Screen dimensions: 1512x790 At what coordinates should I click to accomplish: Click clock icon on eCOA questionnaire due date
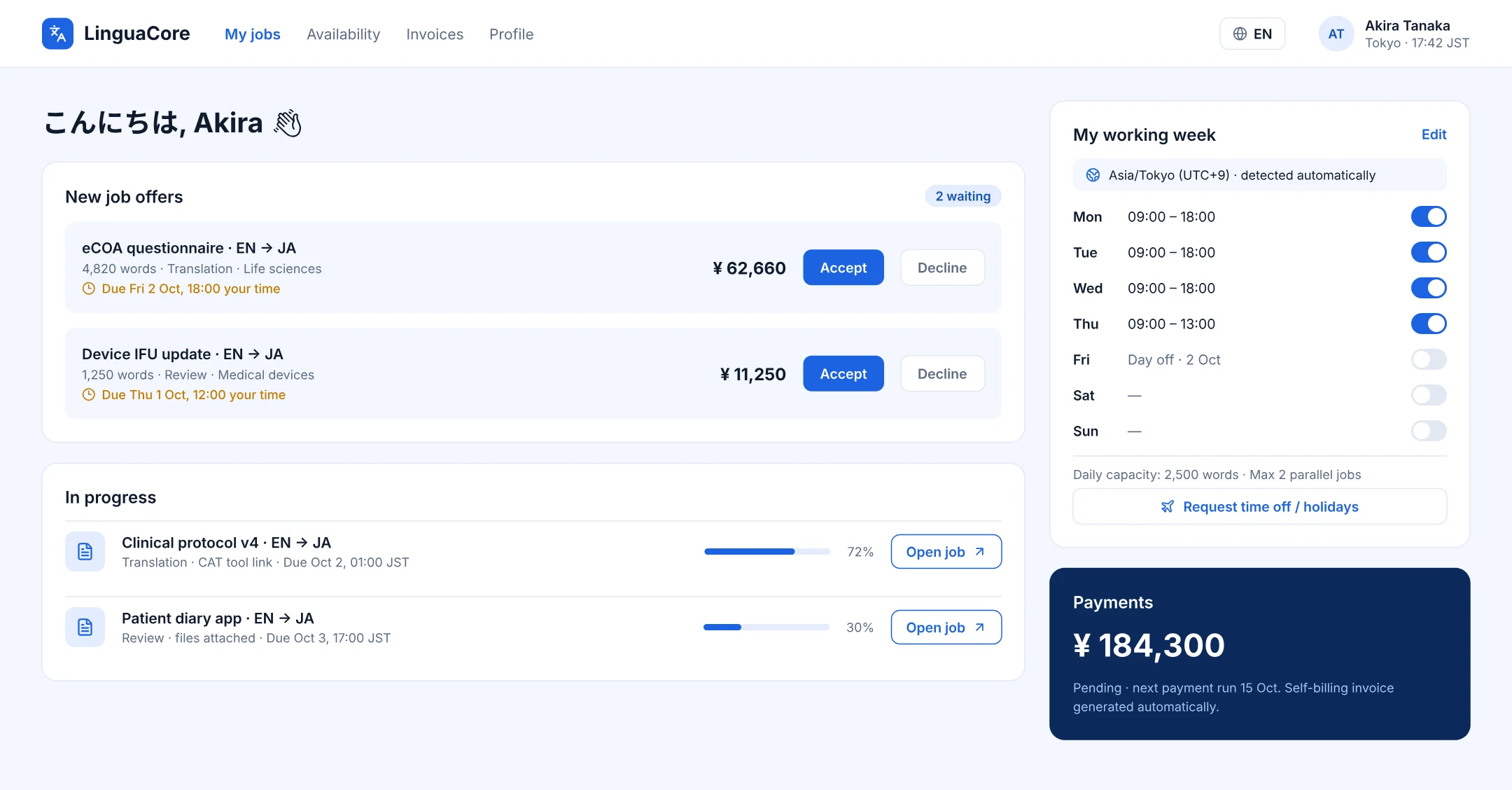pos(89,289)
